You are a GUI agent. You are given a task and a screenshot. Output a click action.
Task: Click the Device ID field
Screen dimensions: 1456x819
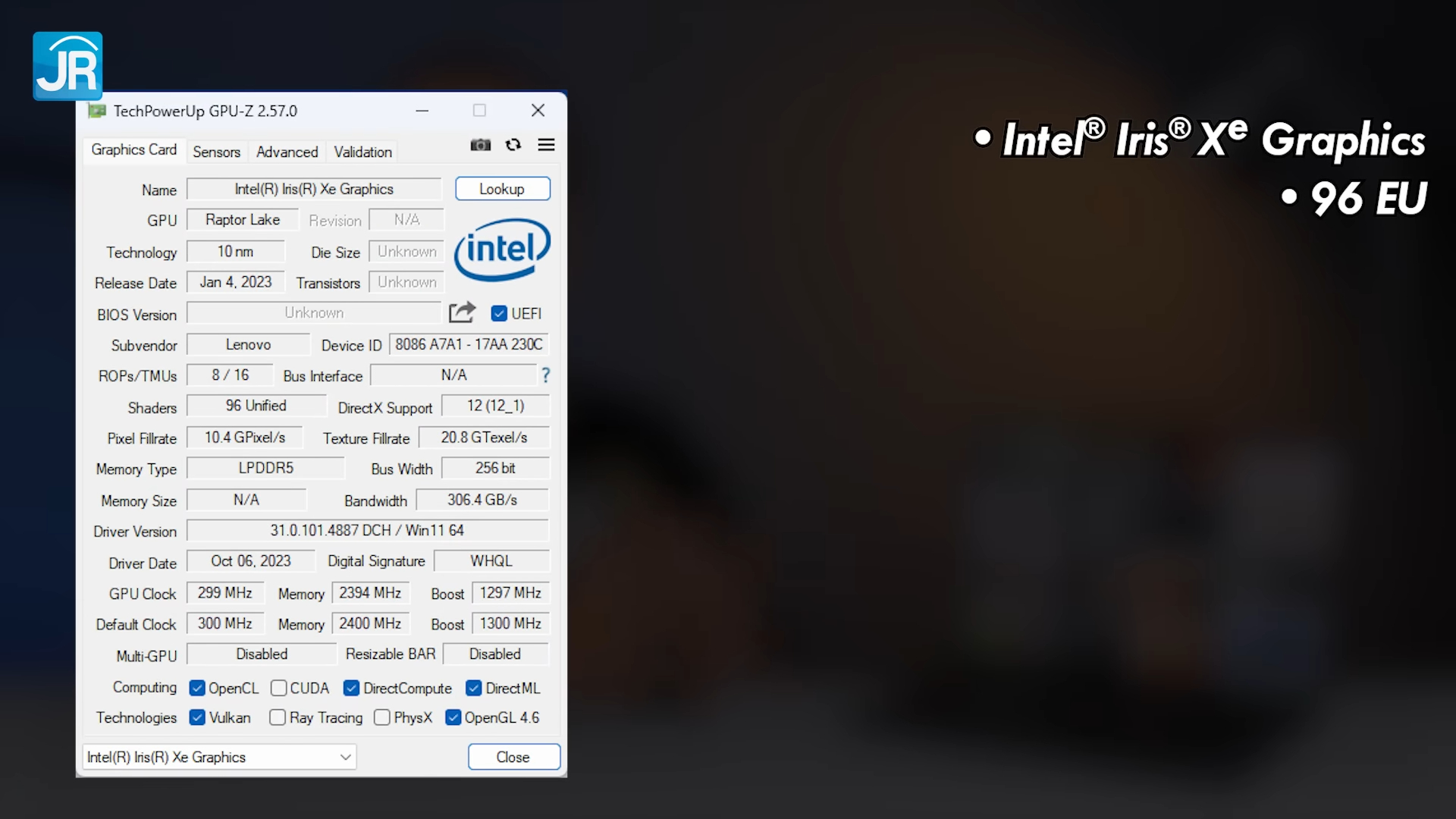click(x=469, y=344)
